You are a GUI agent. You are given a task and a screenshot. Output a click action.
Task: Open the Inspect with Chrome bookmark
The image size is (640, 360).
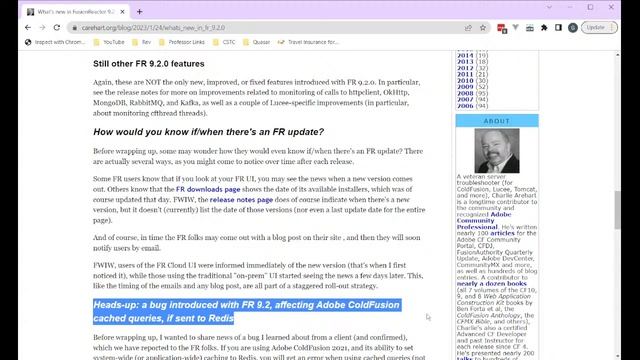(x=55, y=42)
